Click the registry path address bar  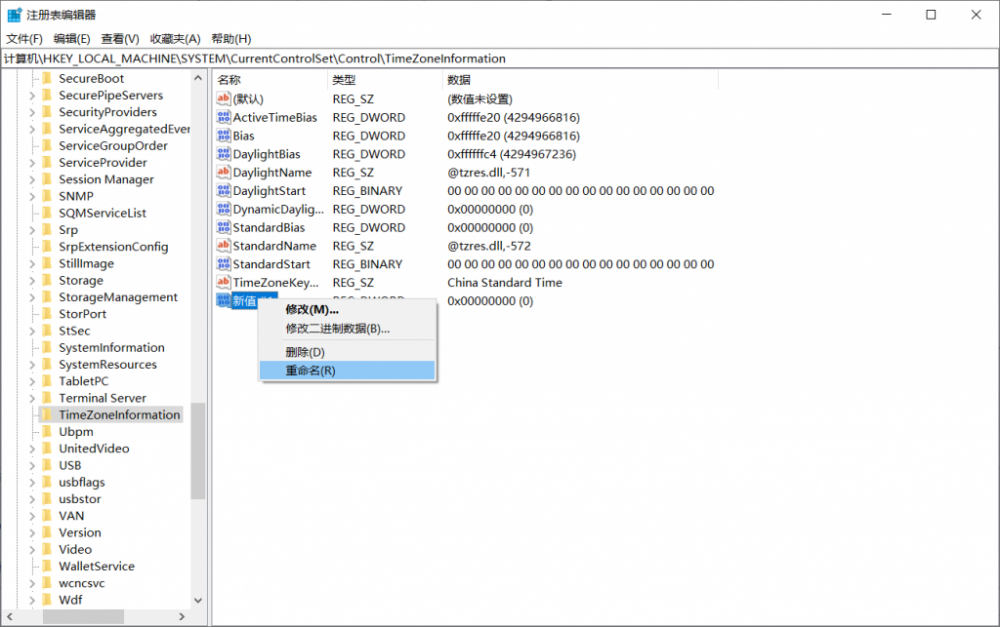(500, 58)
